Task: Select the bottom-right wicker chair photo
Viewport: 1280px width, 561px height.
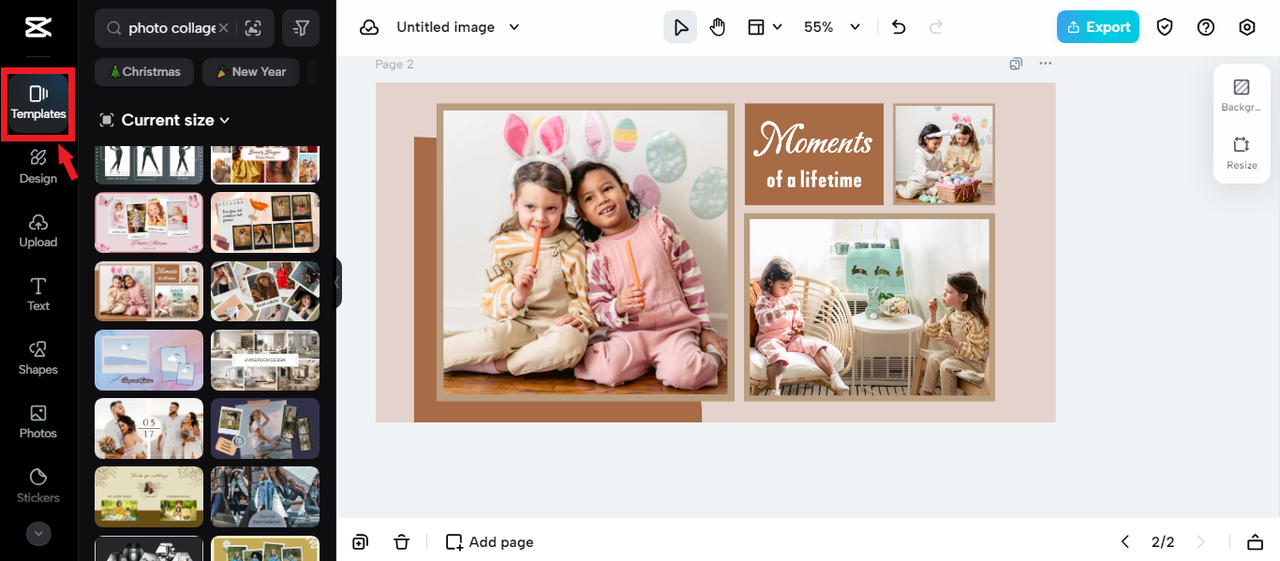Action: pos(869,308)
